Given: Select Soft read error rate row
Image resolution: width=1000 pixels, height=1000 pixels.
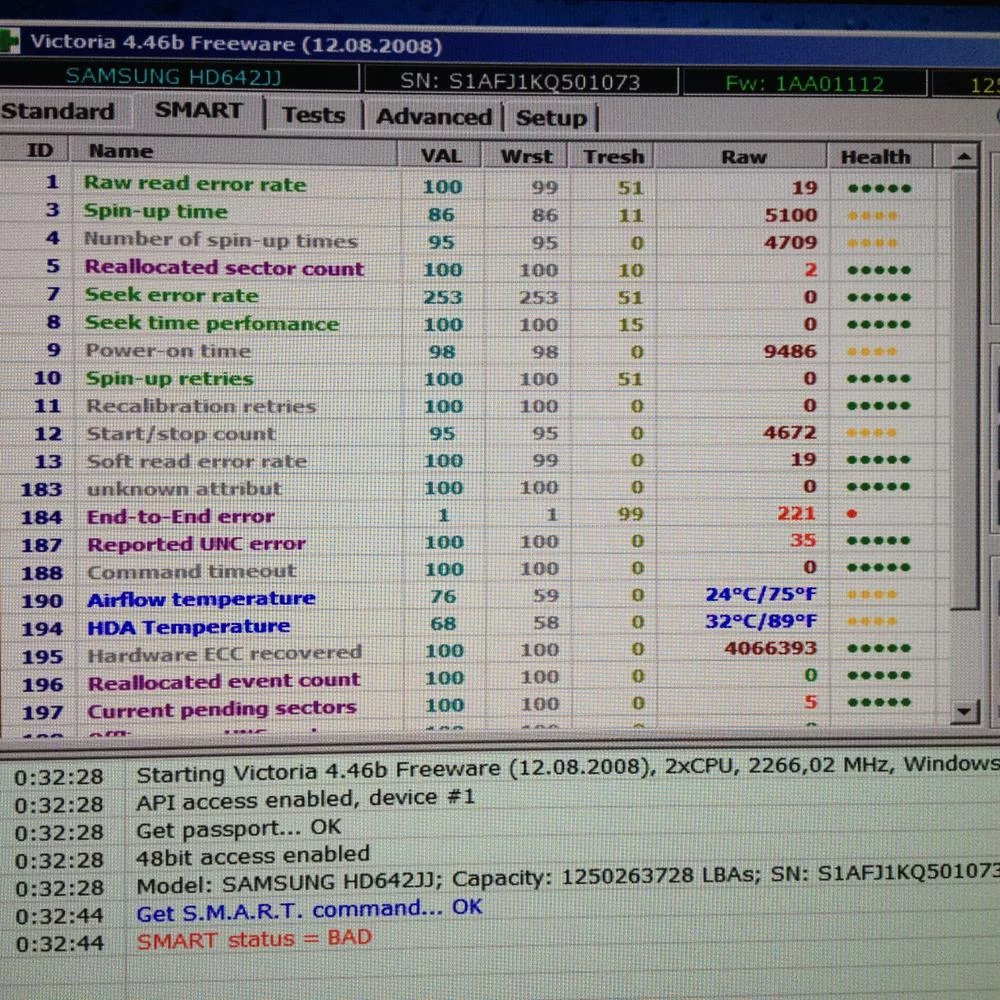Looking at the screenshot, I should tap(475, 460).
